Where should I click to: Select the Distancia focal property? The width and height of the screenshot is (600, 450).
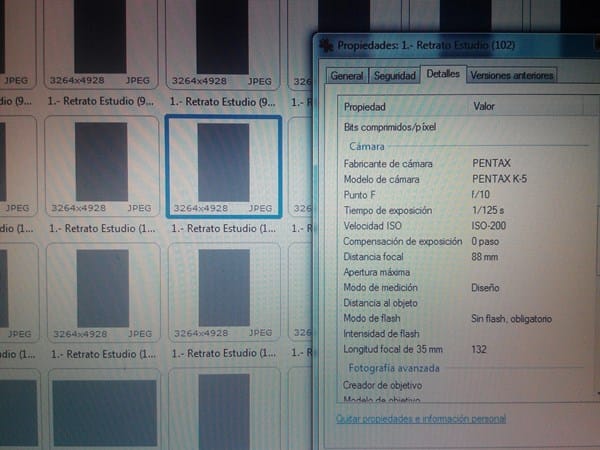pyautogui.click(x=373, y=257)
